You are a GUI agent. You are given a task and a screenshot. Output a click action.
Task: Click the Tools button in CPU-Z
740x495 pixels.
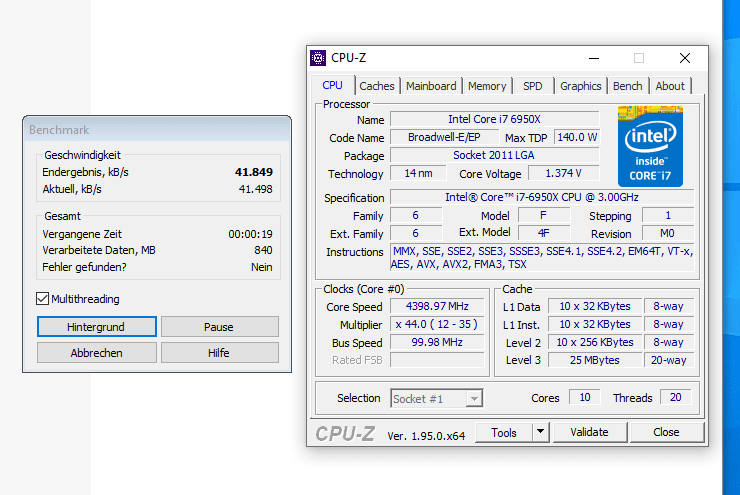pyautogui.click(x=504, y=432)
